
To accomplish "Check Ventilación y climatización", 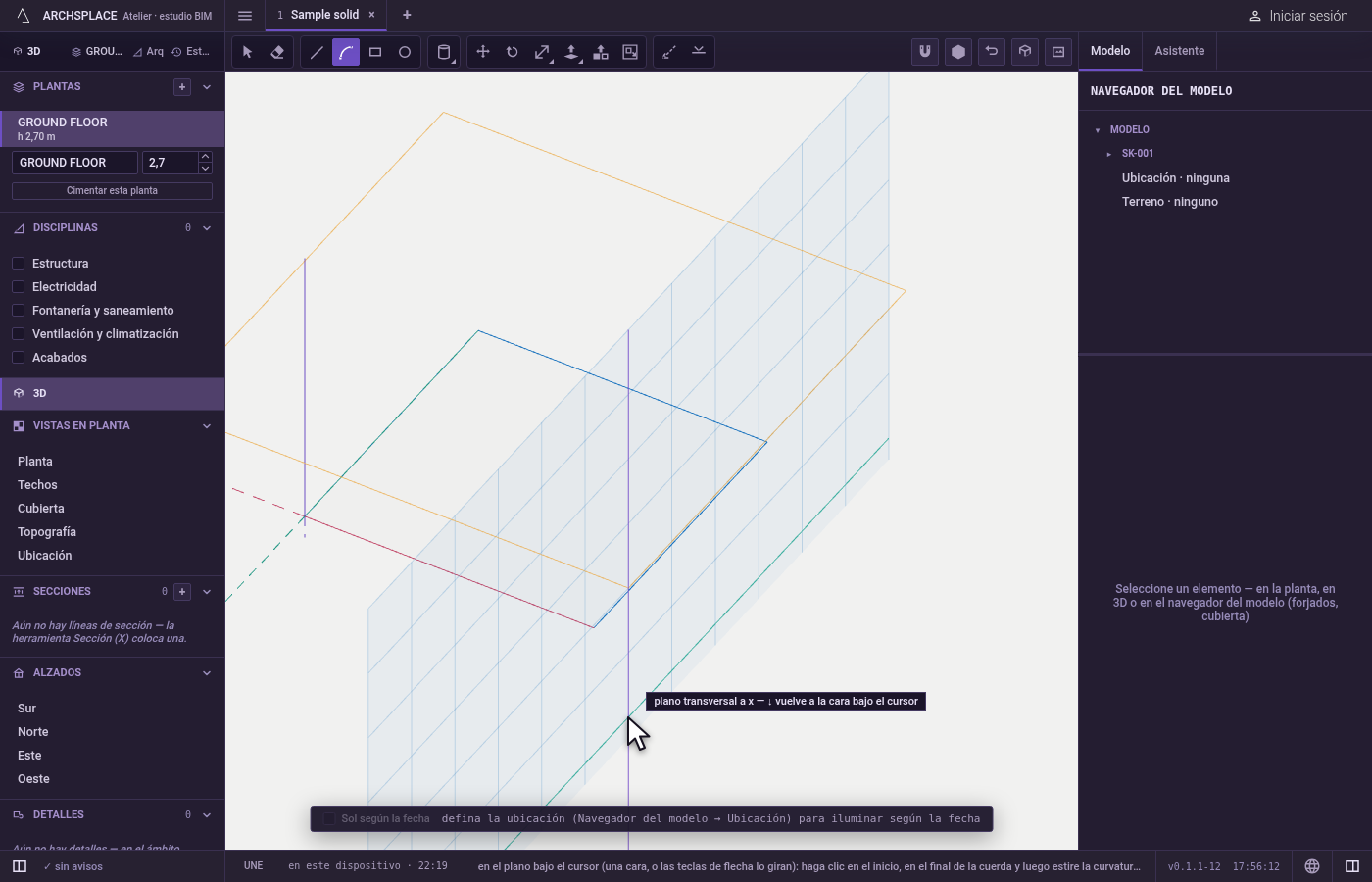I will [x=18, y=334].
